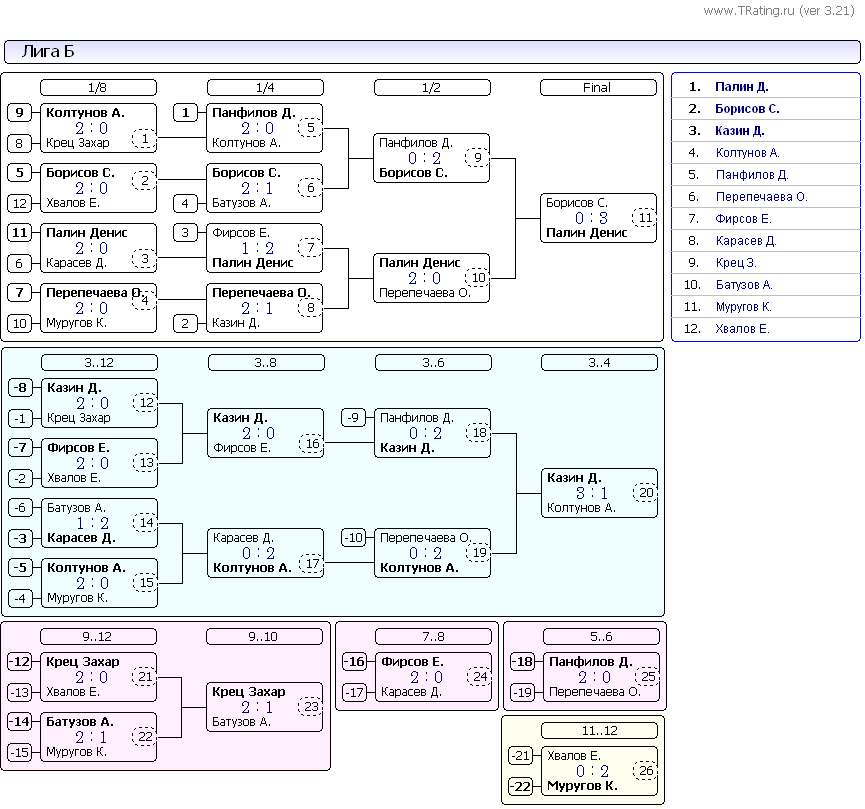
Task: Select the 5..6 placement header
Action: (x=601, y=636)
